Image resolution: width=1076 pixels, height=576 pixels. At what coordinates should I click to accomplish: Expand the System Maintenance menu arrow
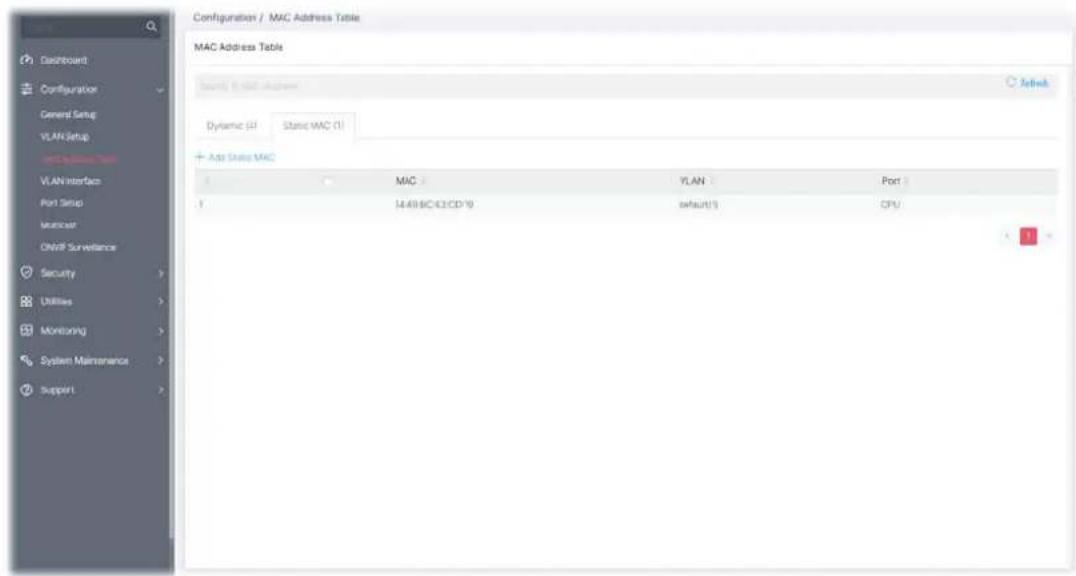pos(161,360)
